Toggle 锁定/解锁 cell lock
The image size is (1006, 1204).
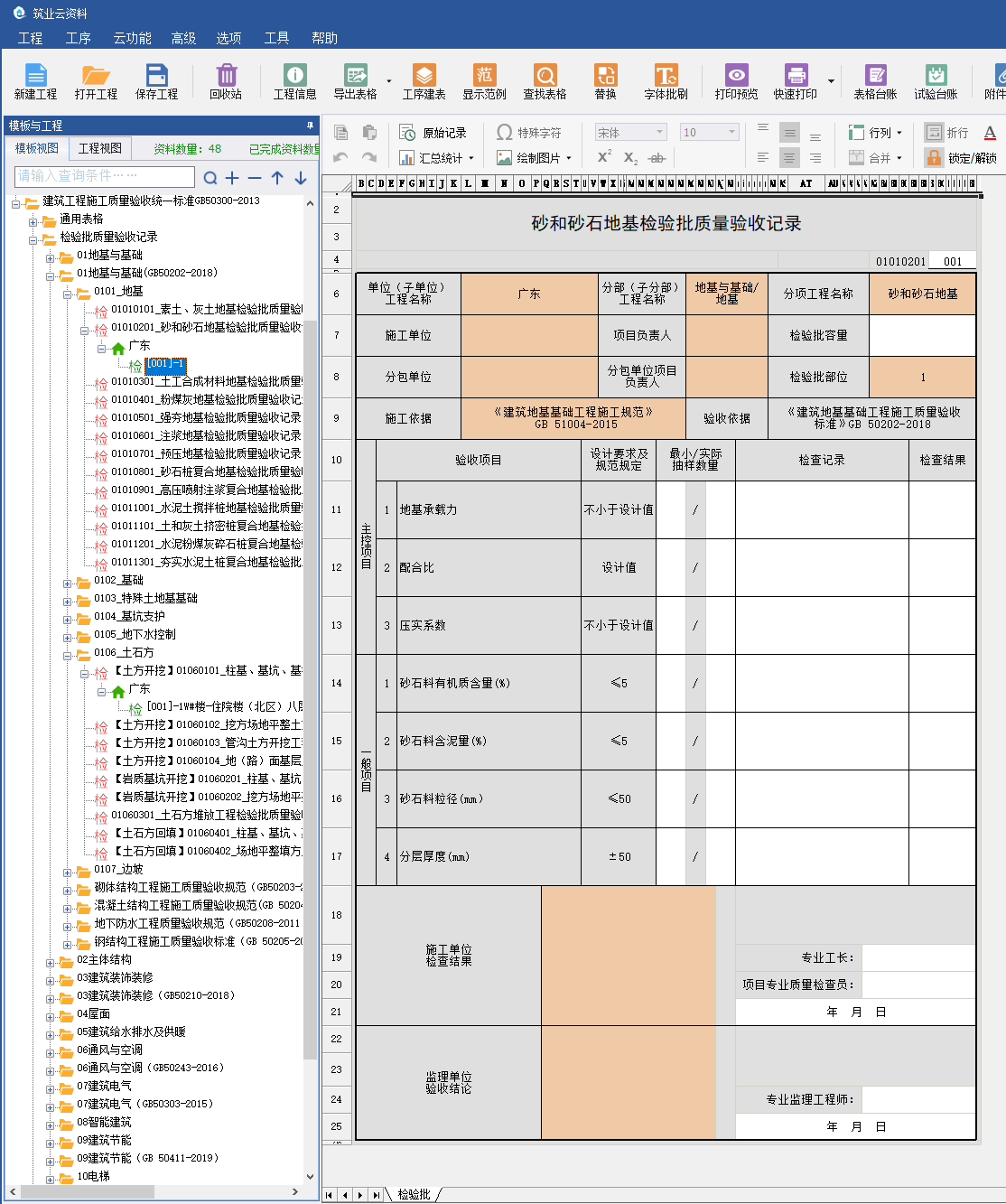click(x=962, y=158)
